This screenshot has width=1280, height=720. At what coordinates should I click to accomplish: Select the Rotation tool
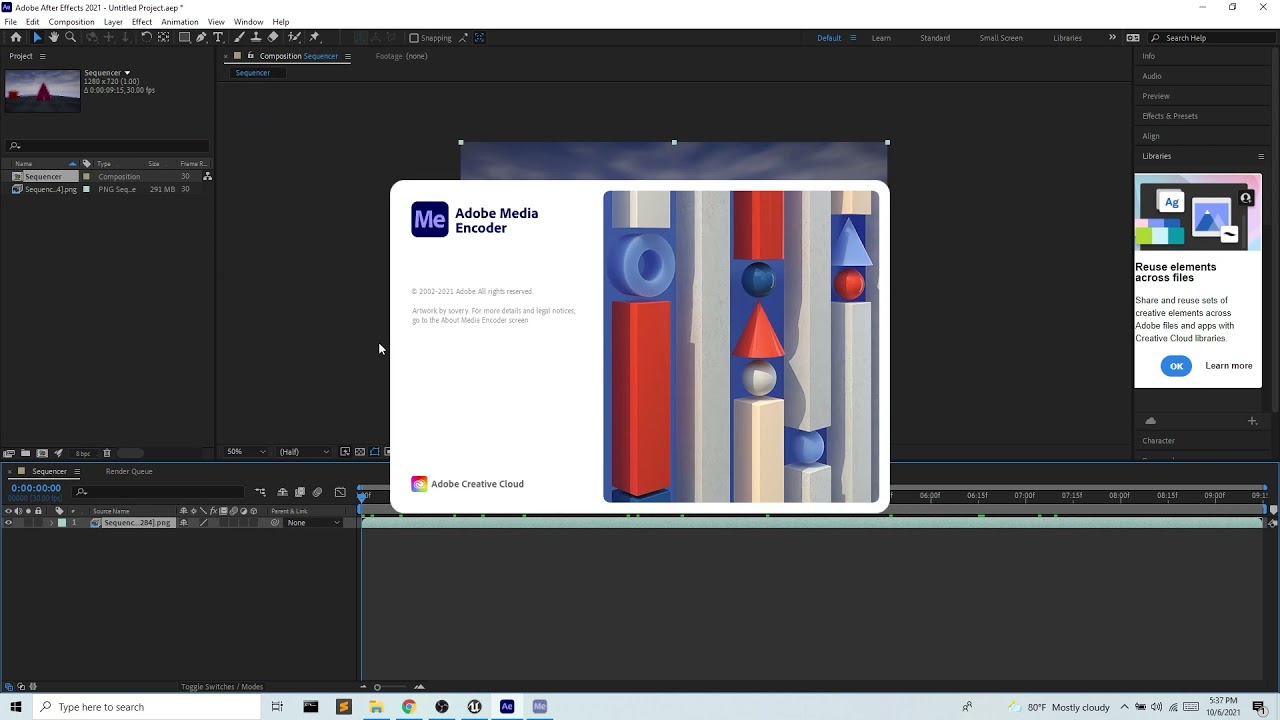coord(146,37)
